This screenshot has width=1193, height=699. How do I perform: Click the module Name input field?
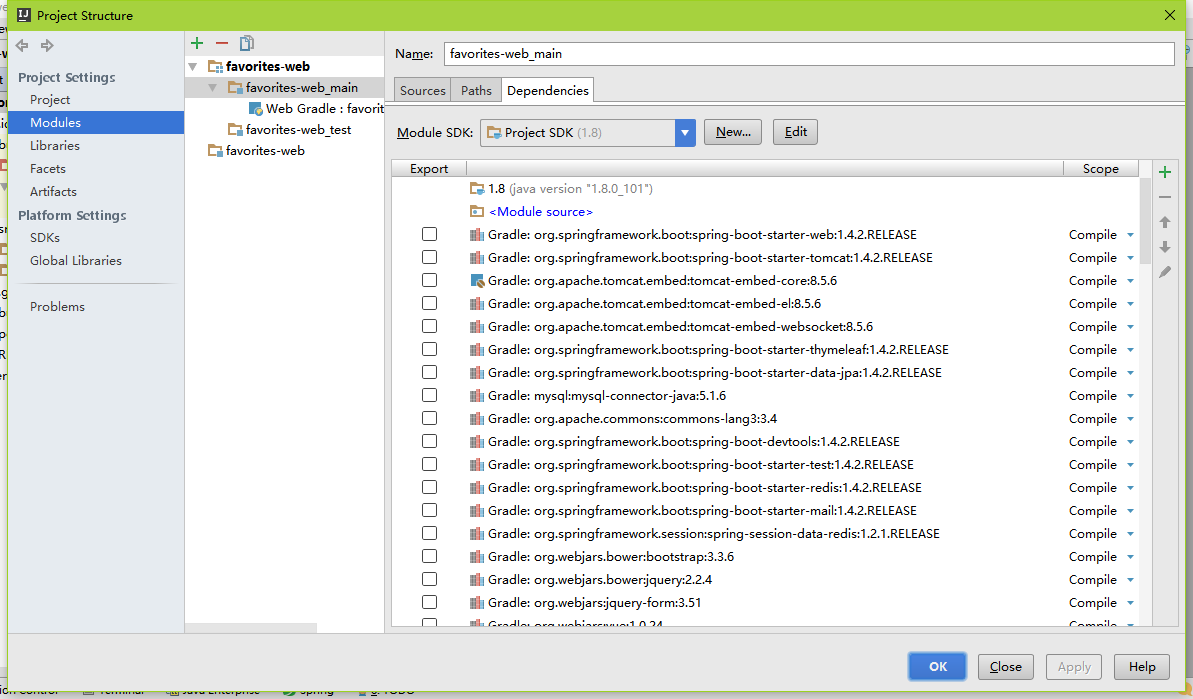pyautogui.click(x=809, y=54)
